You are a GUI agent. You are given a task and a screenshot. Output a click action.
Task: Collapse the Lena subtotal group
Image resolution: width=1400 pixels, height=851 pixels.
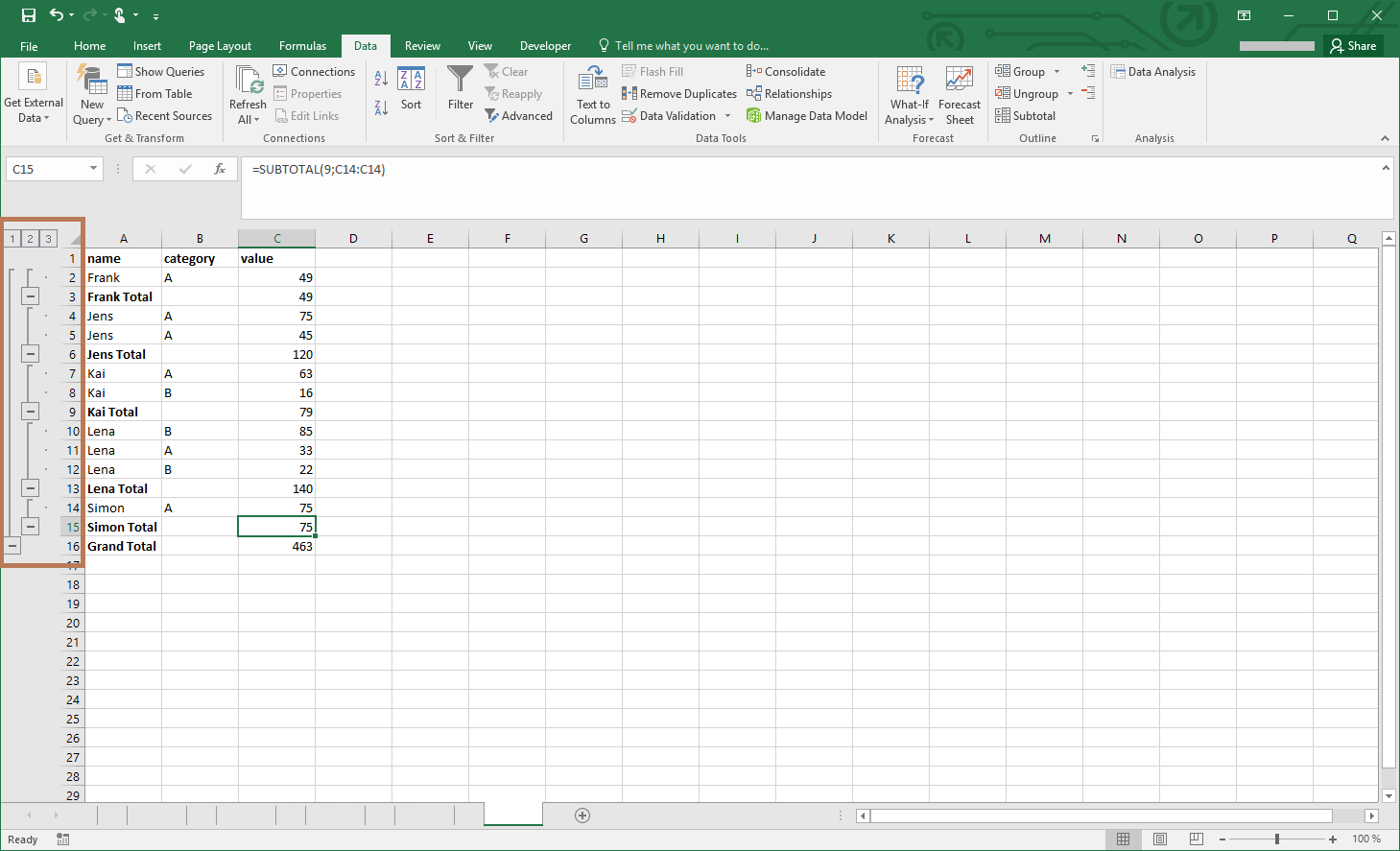[x=30, y=487]
